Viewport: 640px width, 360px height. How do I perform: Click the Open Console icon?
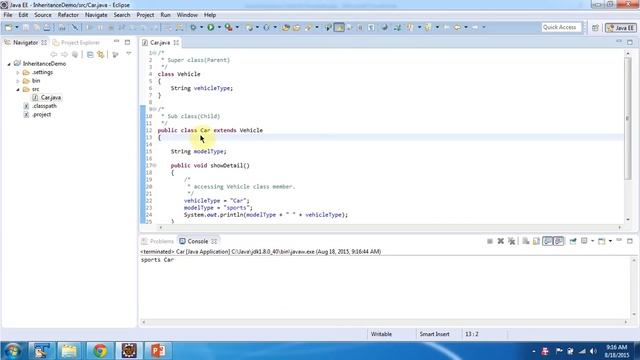[x=602, y=241]
